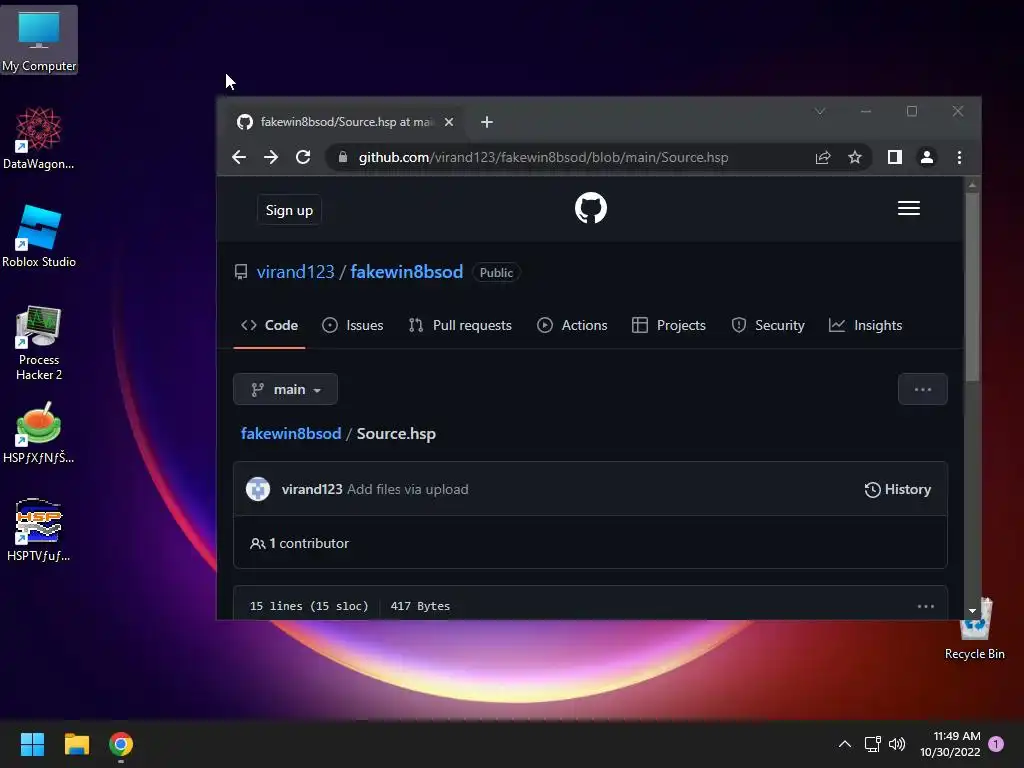Click the scrollbar up arrow
The height and width of the screenshot is (768, 1024).
click(x=972, y=185)
